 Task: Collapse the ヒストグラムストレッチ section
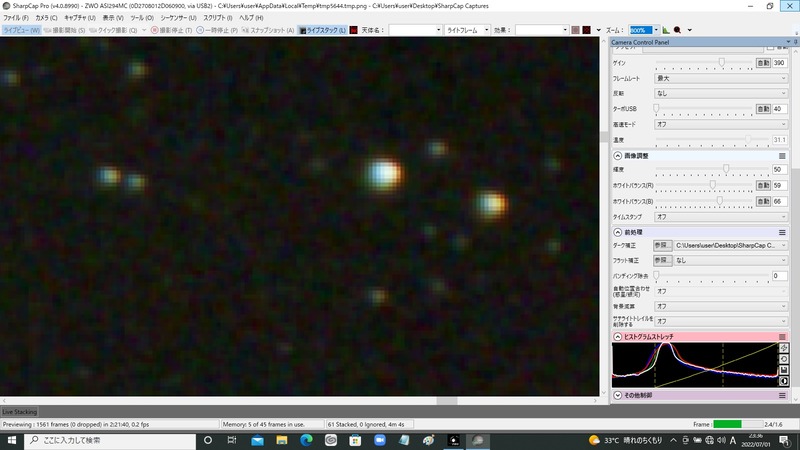coord(617,337)
